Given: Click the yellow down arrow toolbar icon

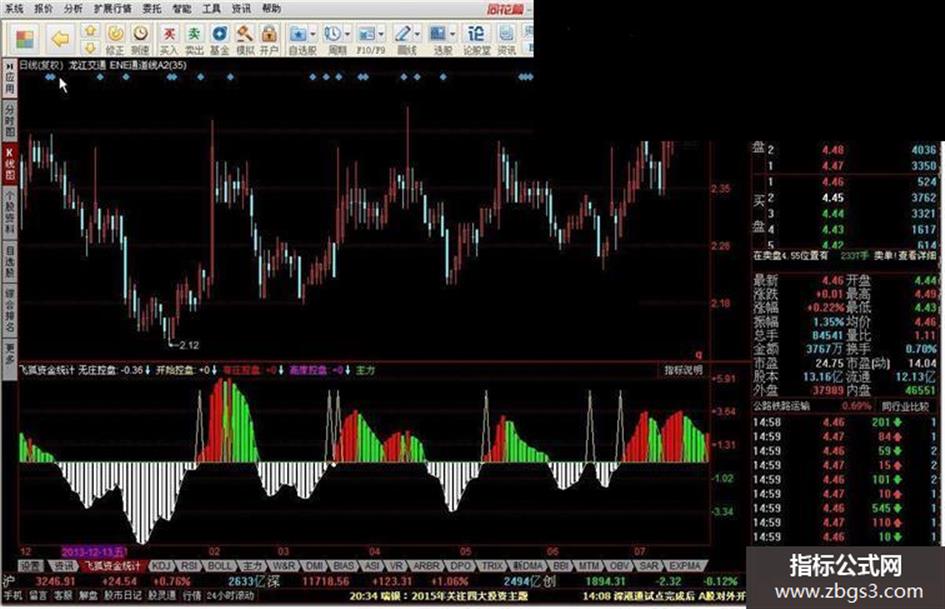Looking at the screenshot, I should (x=90, y=47).
